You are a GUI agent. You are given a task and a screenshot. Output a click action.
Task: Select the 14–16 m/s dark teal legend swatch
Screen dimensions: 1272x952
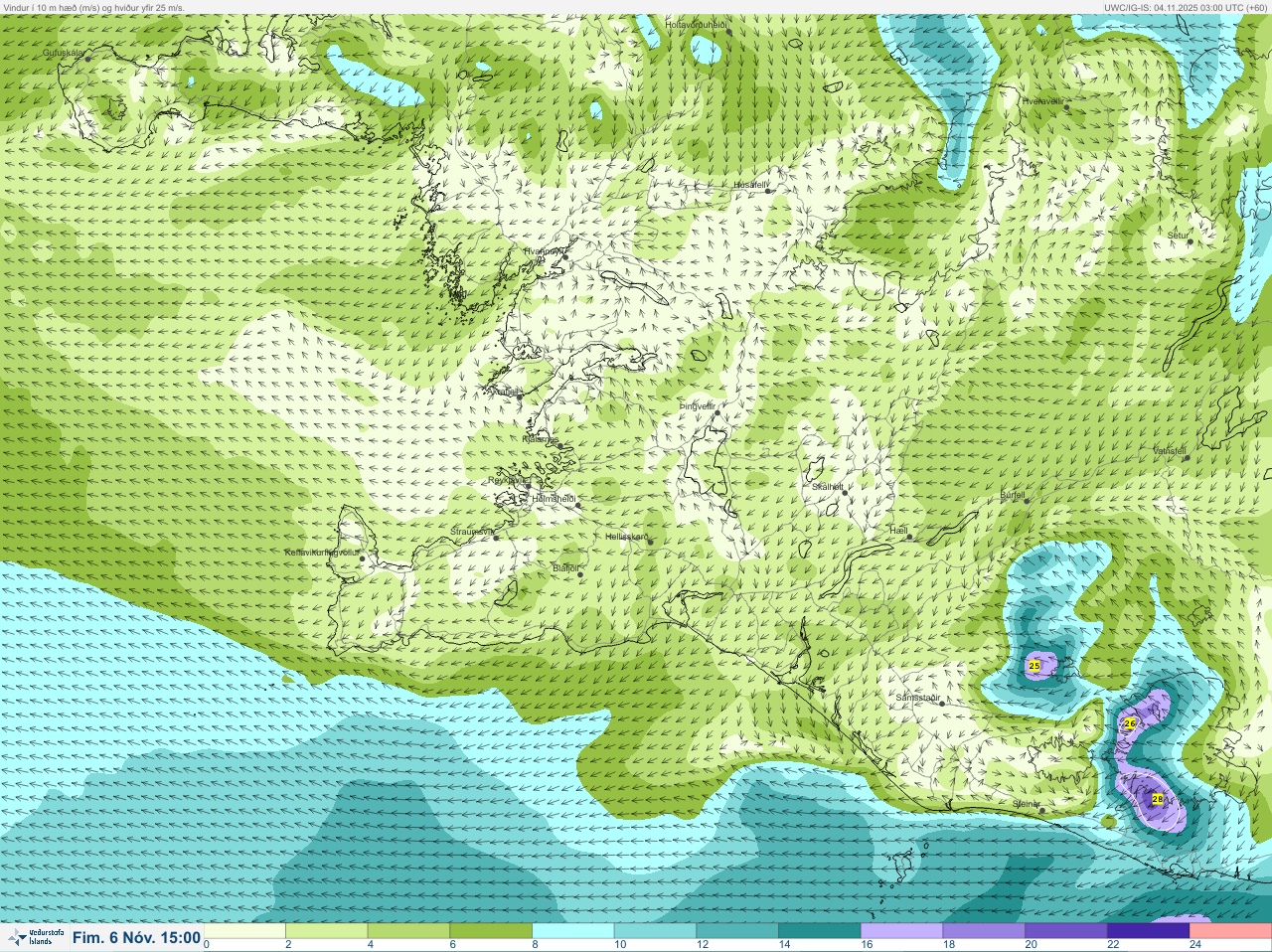(820, 931)
